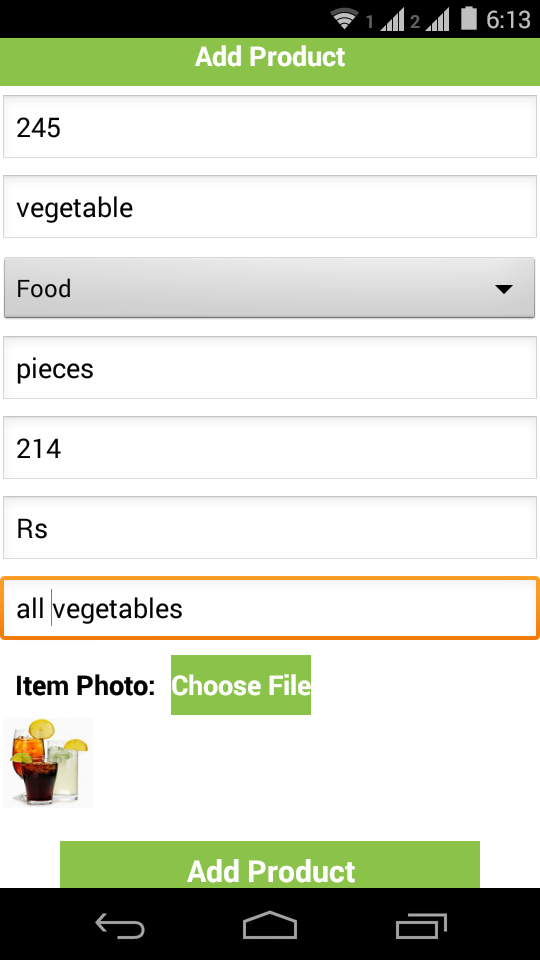Viewport: 540px width, 960px height.
Task: Click the all vegetables description field
Action: click(x=270, y=609)
